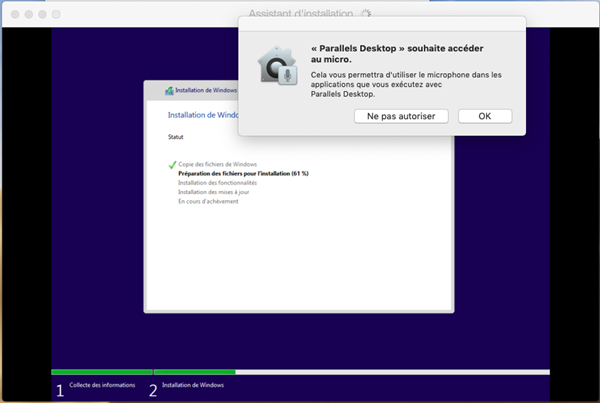Click the "Assistant d'installation" window title
Viewport: 600px width, 403px height.
pos(301,14)
